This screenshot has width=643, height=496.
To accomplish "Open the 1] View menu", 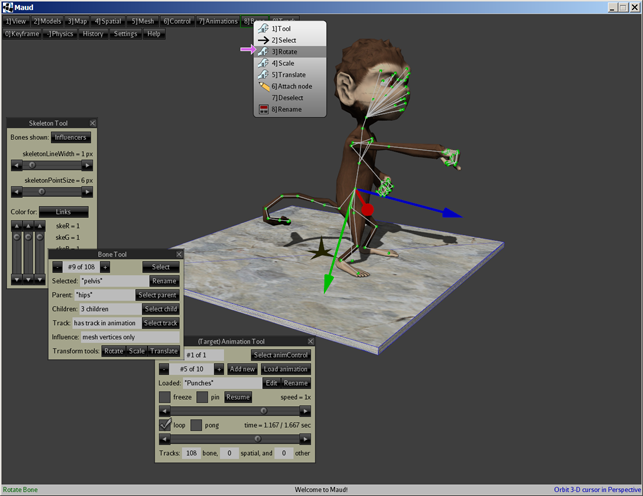I will [16, 21].
